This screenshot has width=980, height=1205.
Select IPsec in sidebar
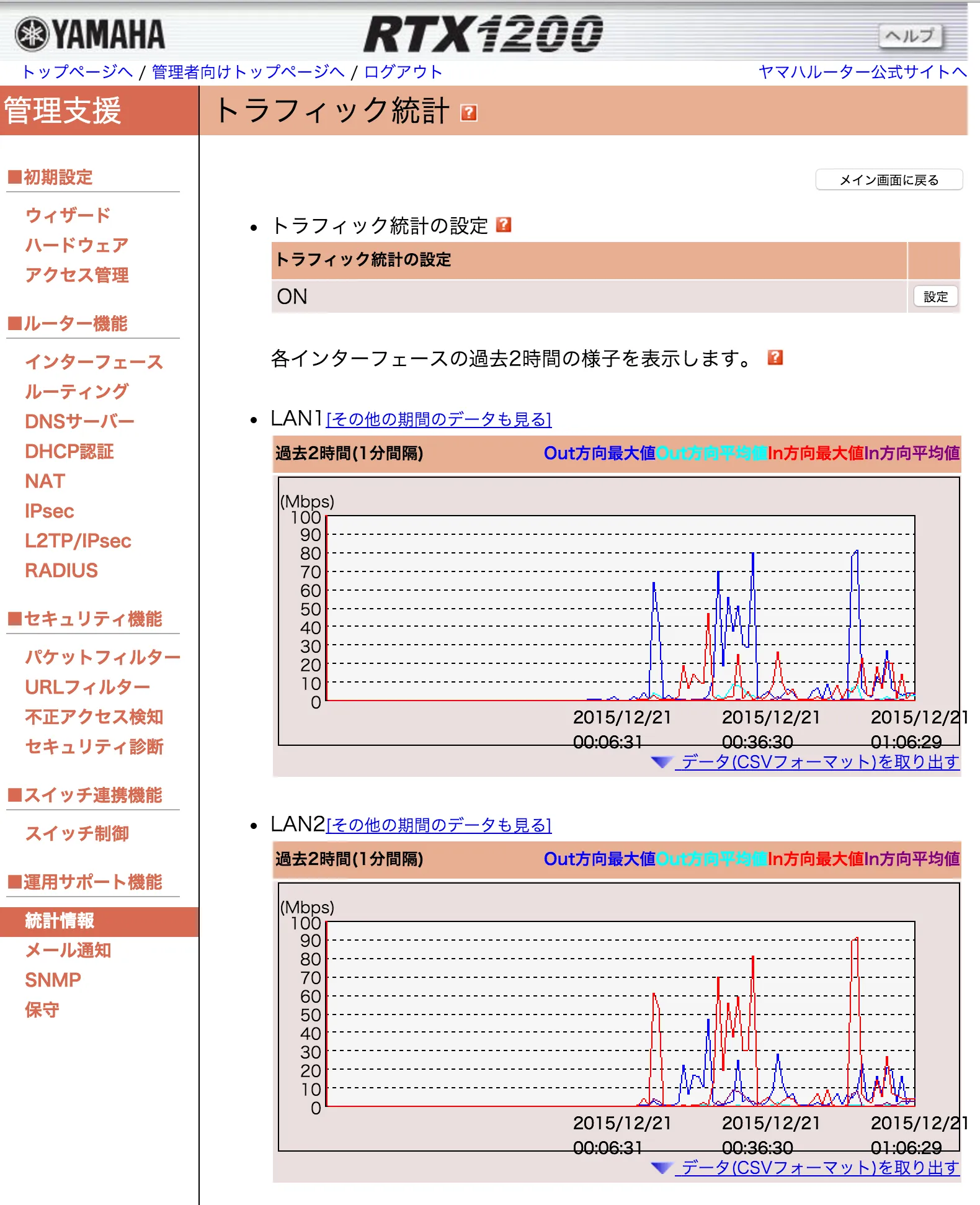[x=50, y=511]
